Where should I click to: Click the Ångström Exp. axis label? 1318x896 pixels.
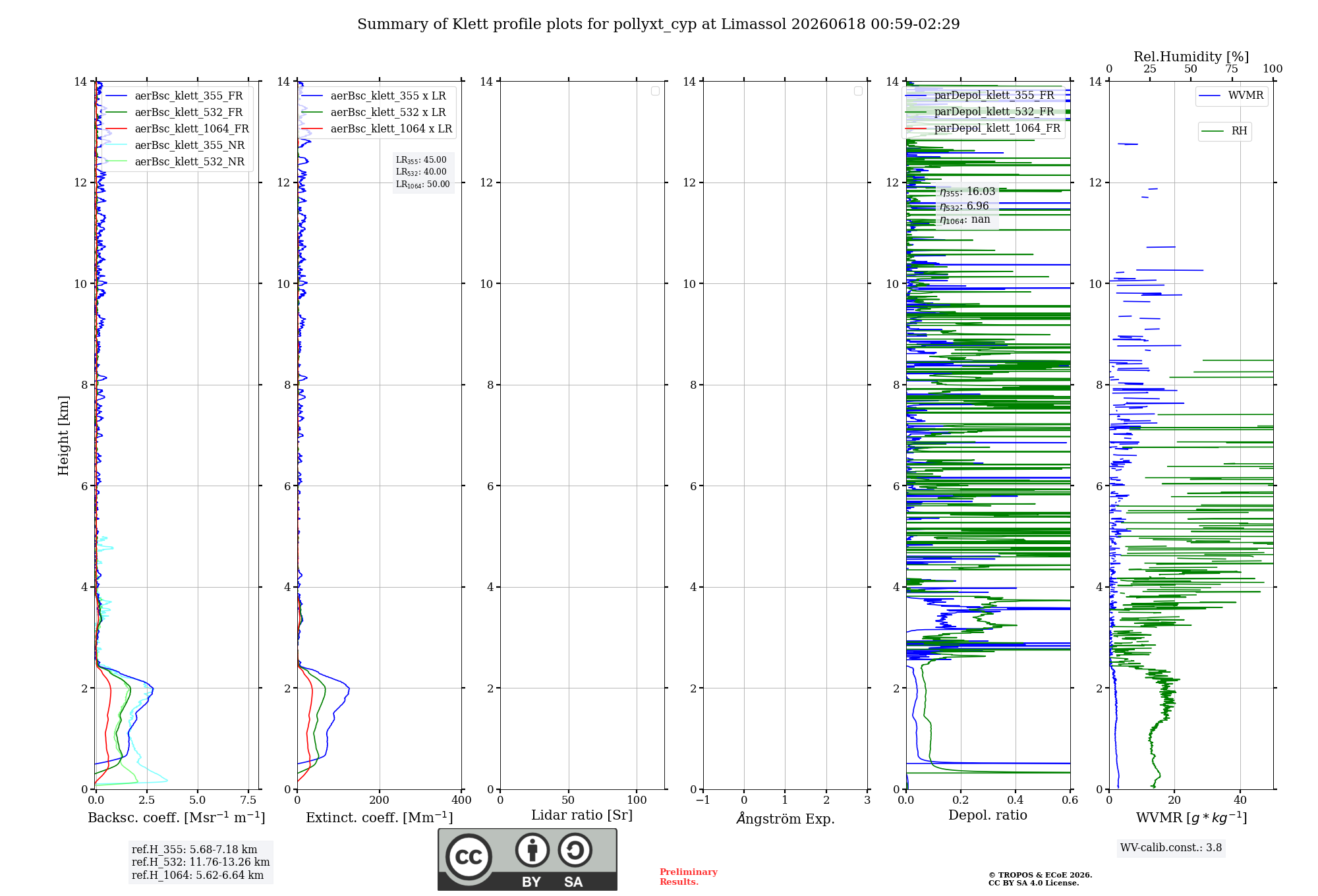786,818
